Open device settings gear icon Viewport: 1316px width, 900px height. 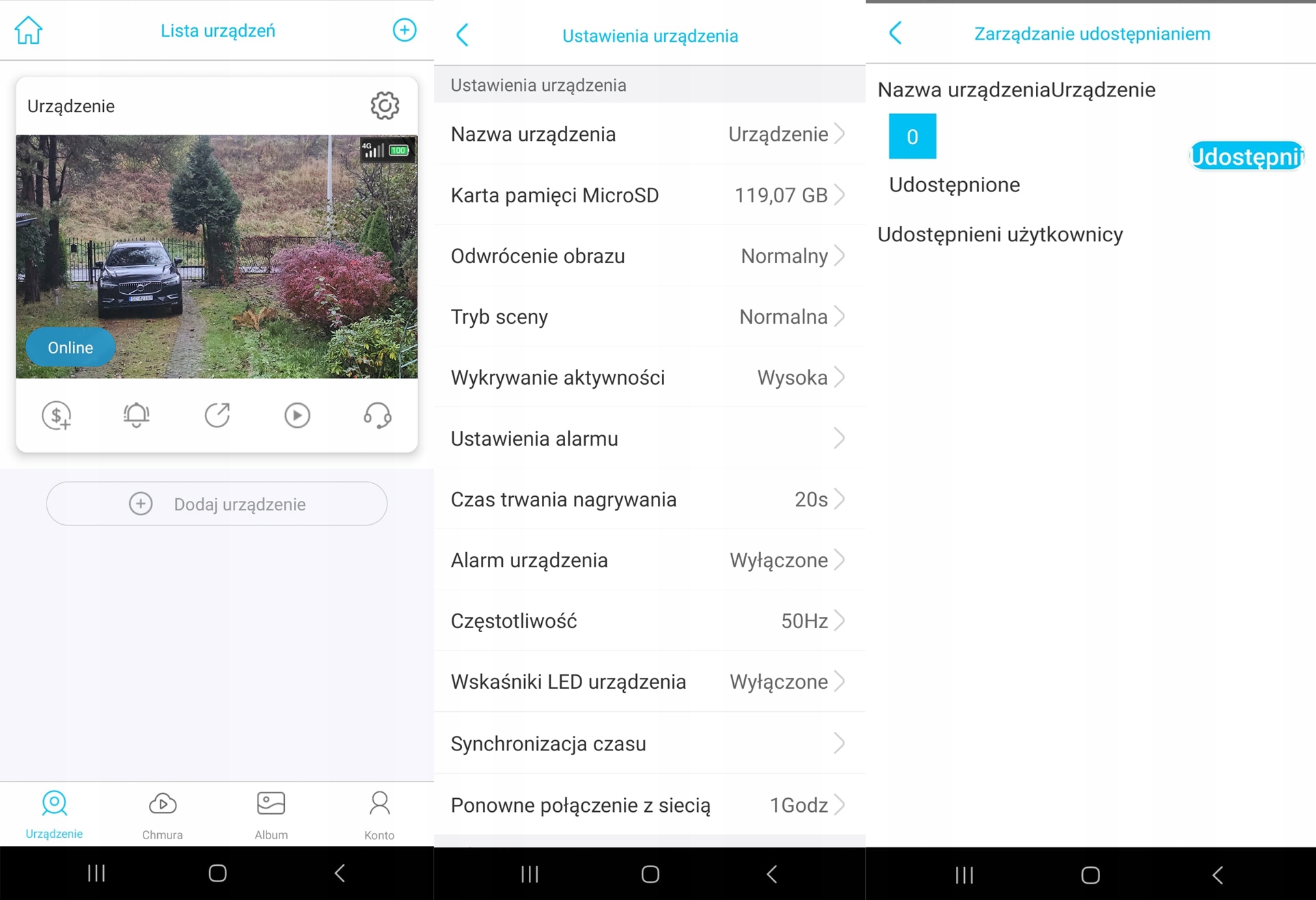tap(385, 106)
